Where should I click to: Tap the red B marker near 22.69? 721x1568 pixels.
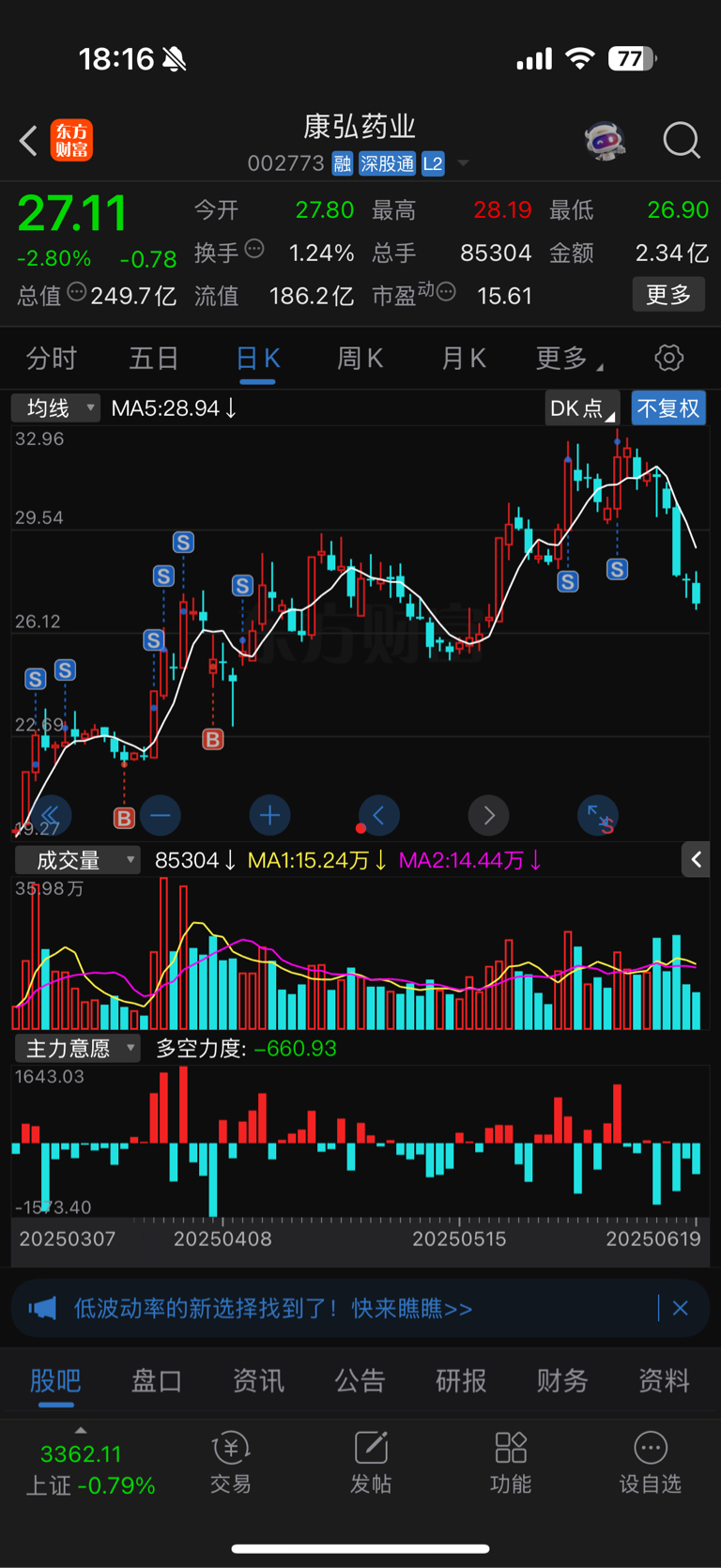click(213, 740)
